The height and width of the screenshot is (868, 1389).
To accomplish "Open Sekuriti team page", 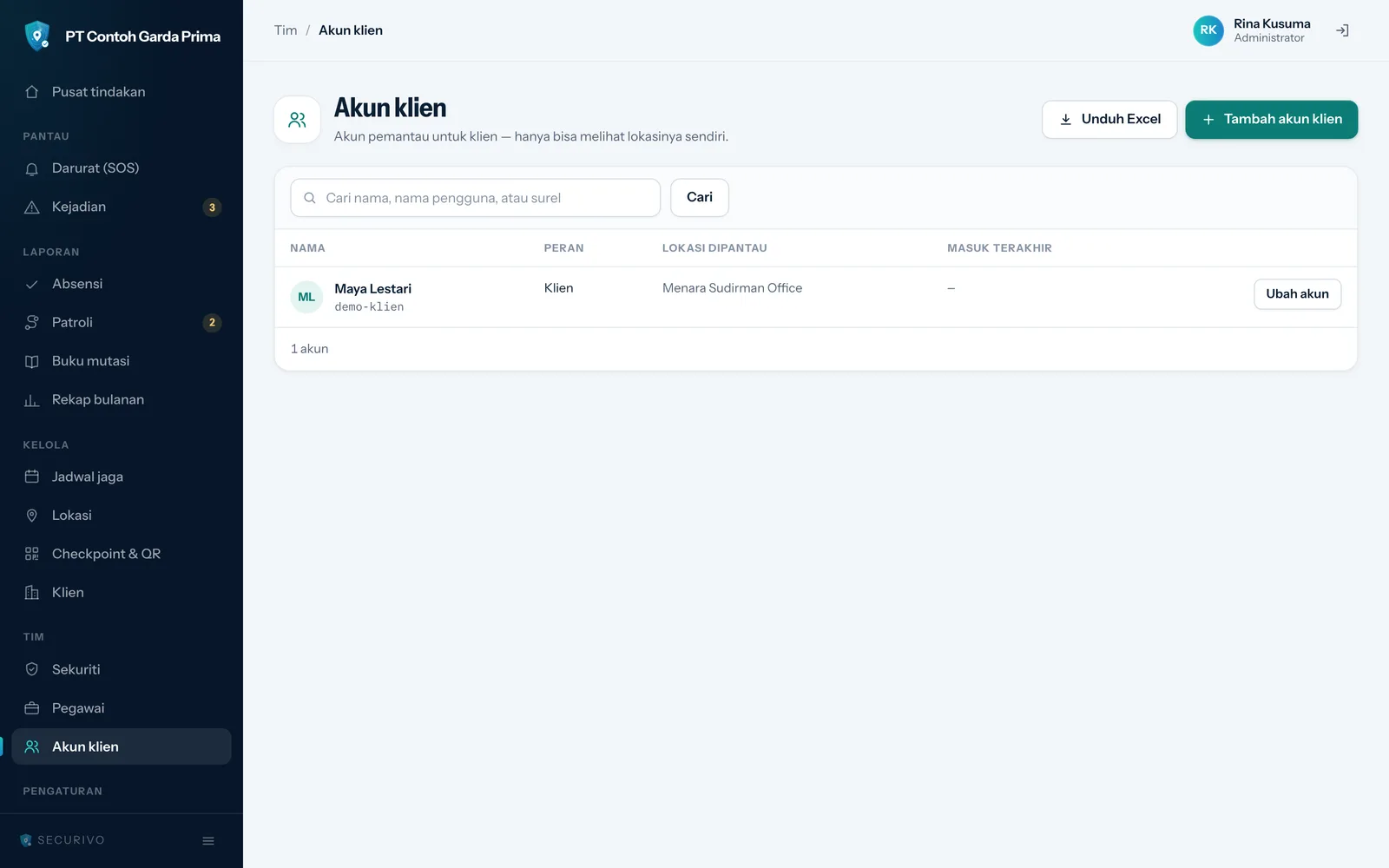I will point(122,669).
